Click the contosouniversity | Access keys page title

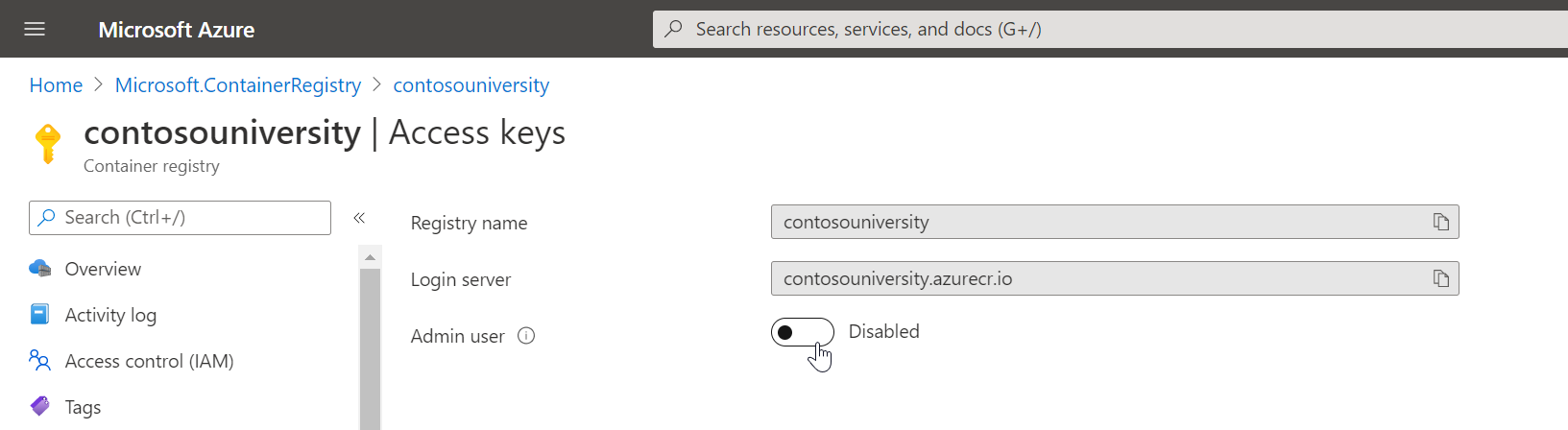coord(325,132)
